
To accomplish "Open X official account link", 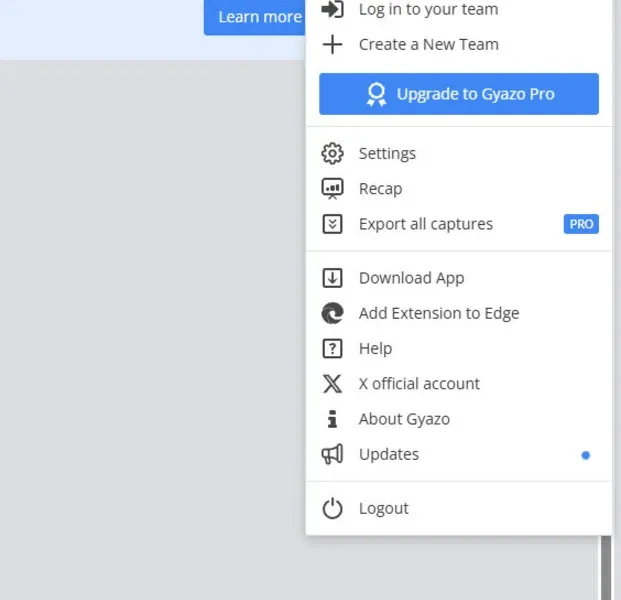I will tap(459, 384).
